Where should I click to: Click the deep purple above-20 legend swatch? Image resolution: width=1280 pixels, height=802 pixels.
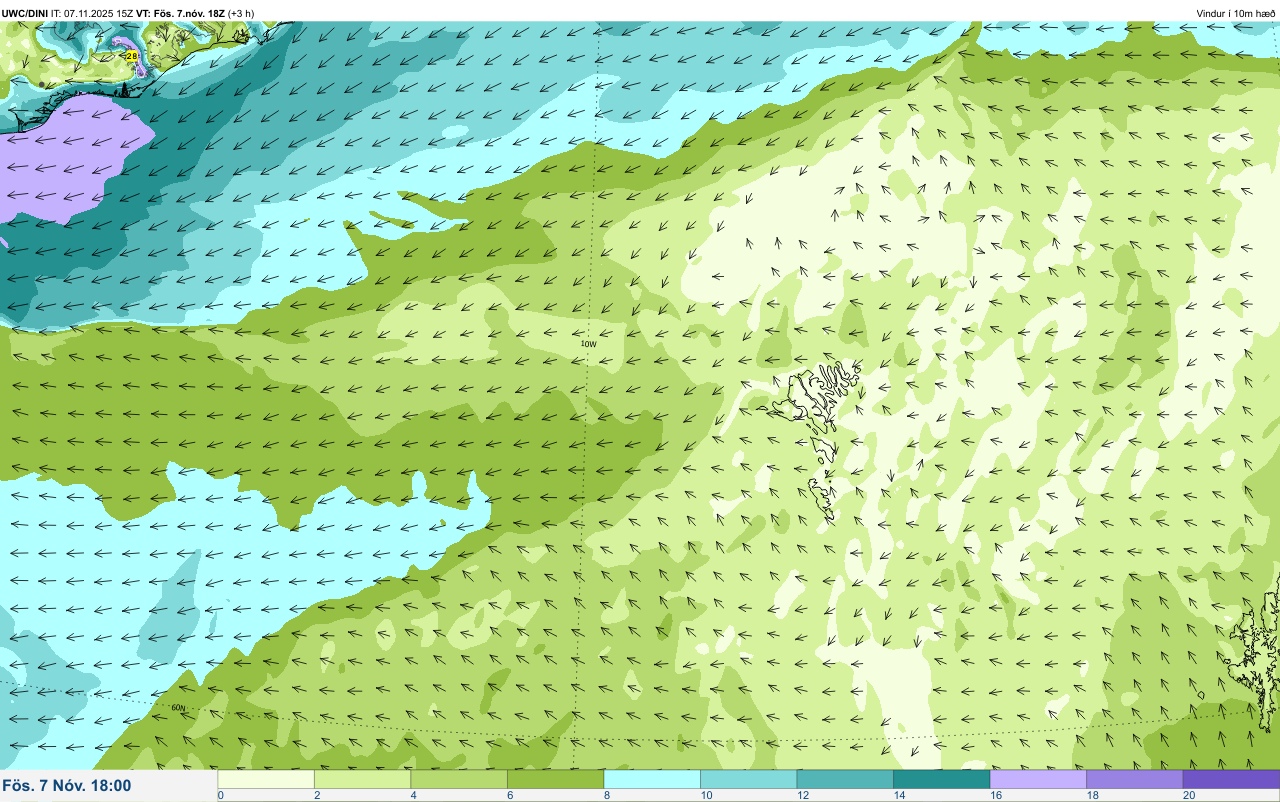pyautogui.click(x=1231, y=779)
